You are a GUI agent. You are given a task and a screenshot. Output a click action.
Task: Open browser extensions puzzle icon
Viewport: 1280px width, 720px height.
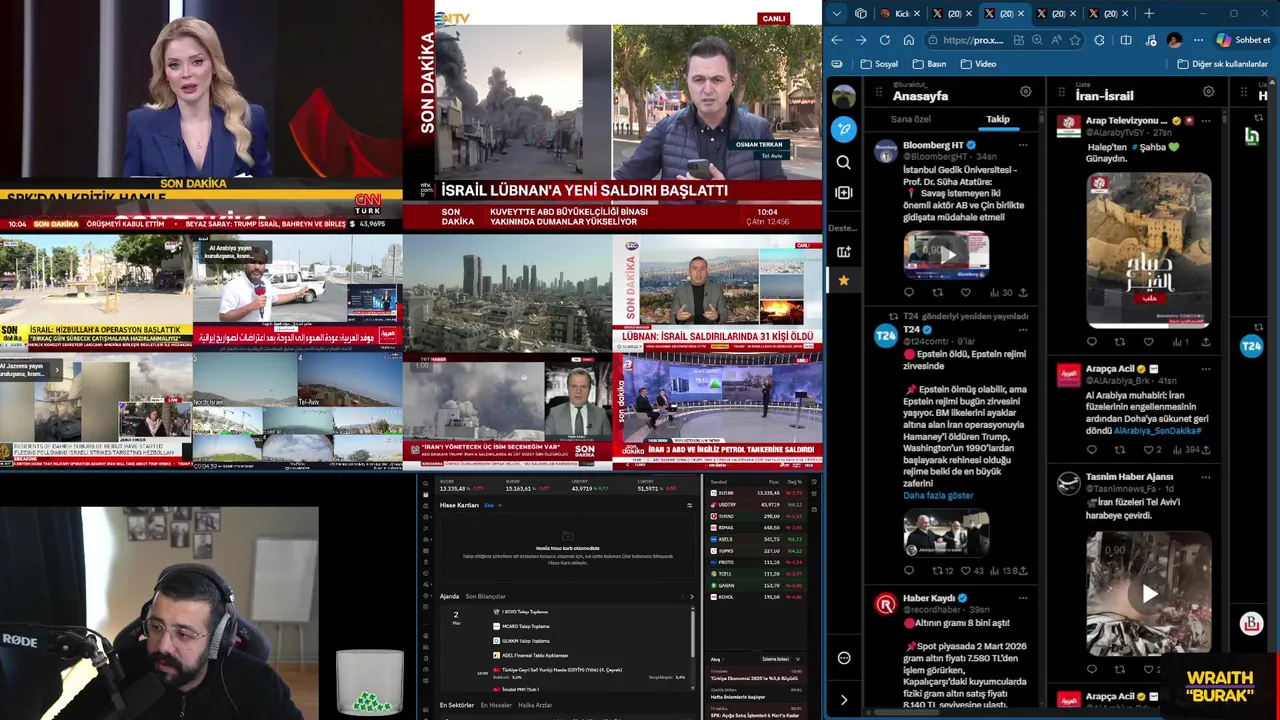[1100, 40]
